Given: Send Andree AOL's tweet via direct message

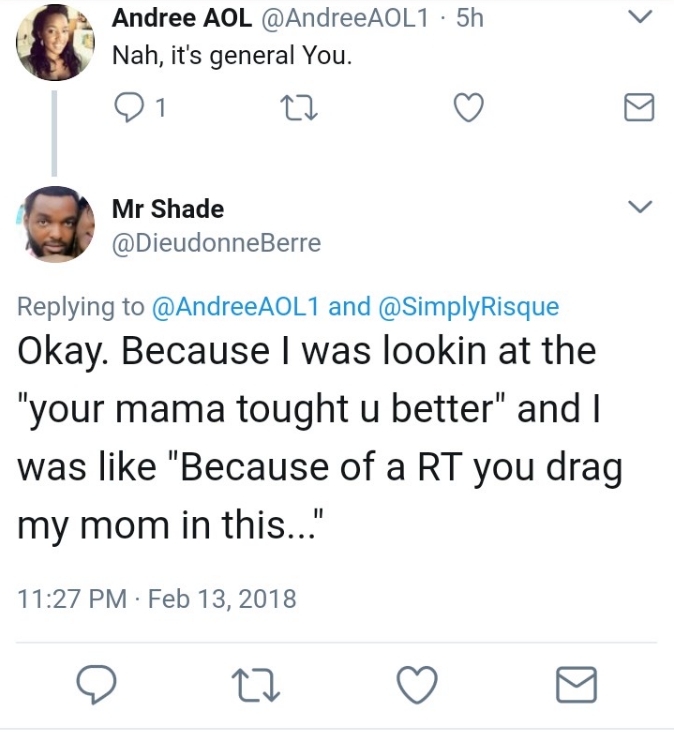Looking at the screenshot, I should pyautogui.click(x=638, y=108).
